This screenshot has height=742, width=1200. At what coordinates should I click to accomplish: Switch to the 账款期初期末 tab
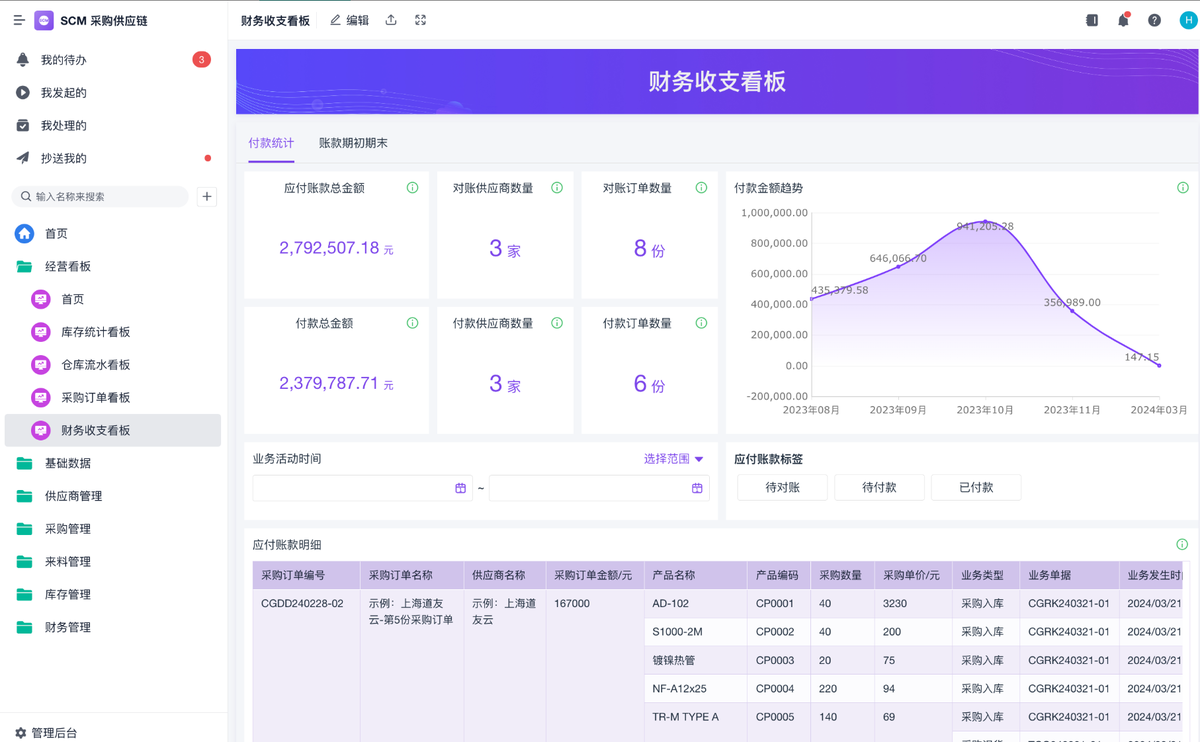tap(353, 143)
